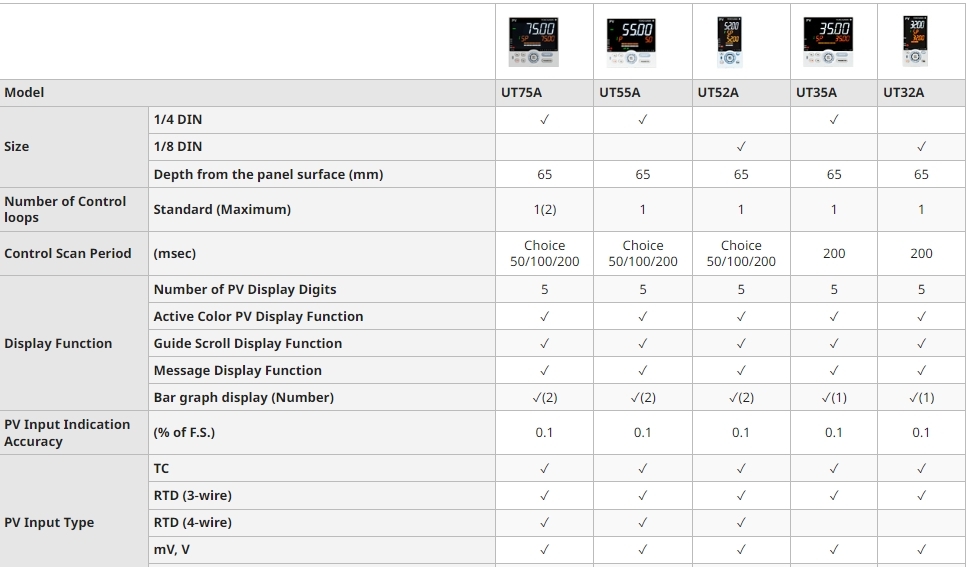The image size is (968, 567).
Task: Select the UT55A model heading
Action: pos(620,93)
